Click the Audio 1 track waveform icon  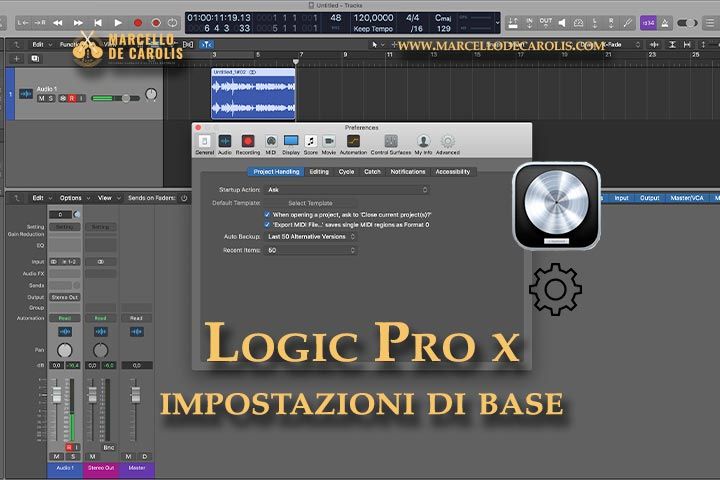tap(26, 94)
